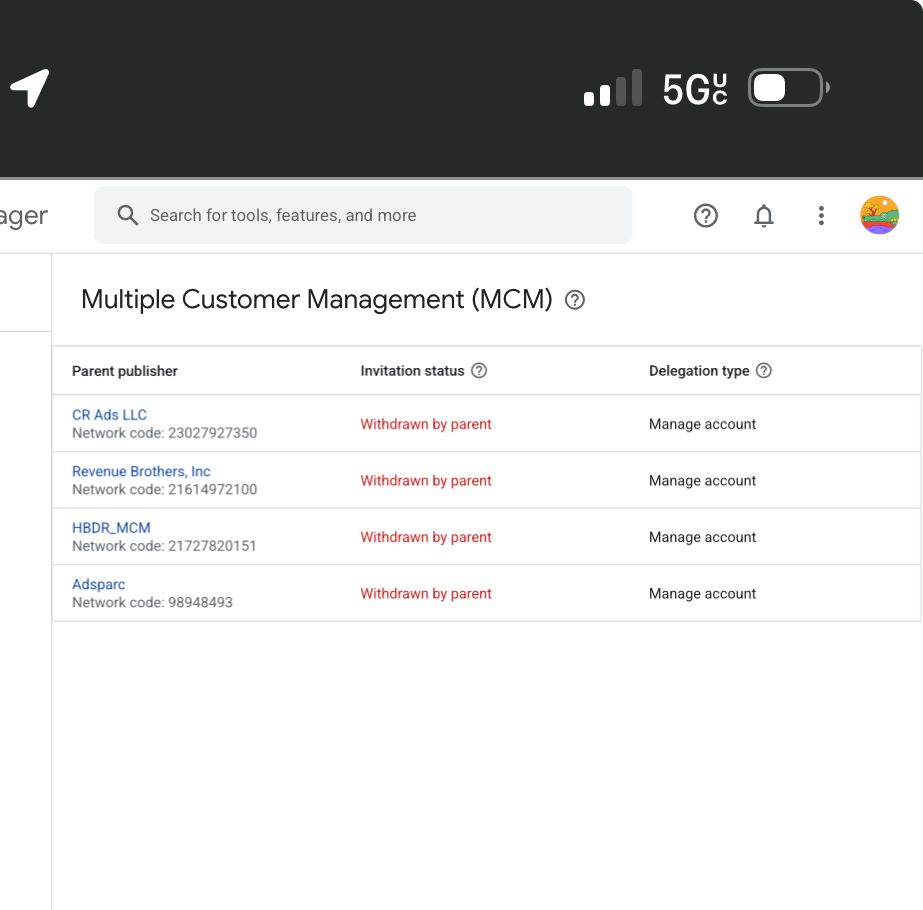Click Manage account in CR Ads row
Image resolution: width=923 pixels, height=910 pixels.
click(x=702, y=424)
